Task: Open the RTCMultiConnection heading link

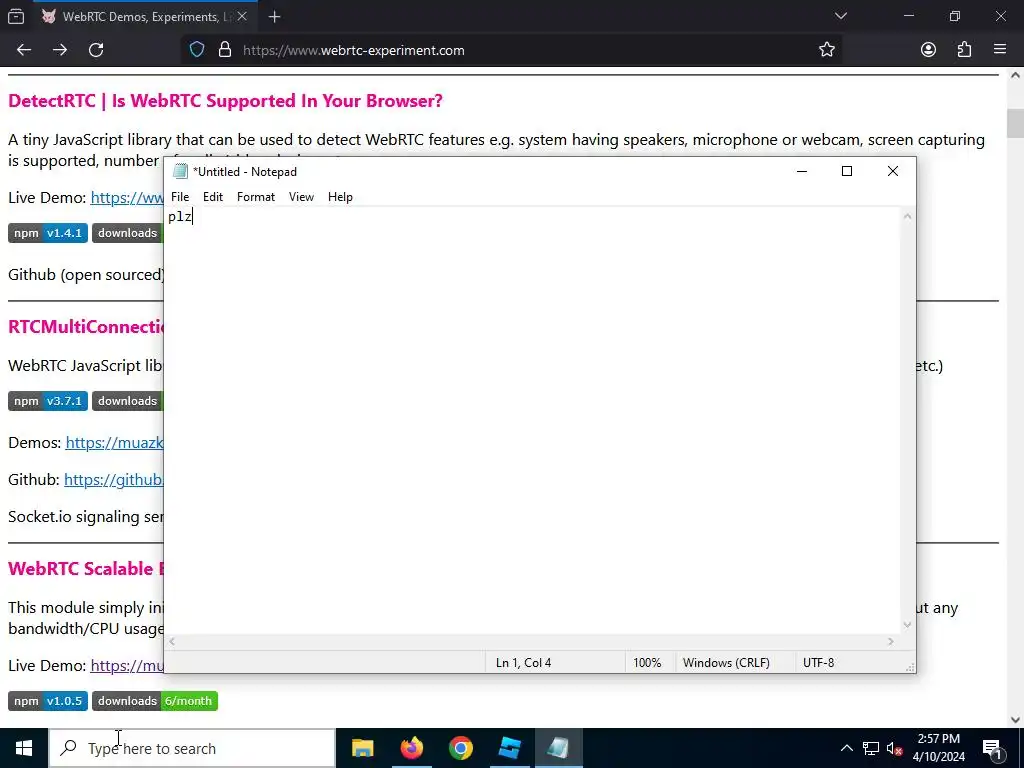Action: click(x=86, y=327)
